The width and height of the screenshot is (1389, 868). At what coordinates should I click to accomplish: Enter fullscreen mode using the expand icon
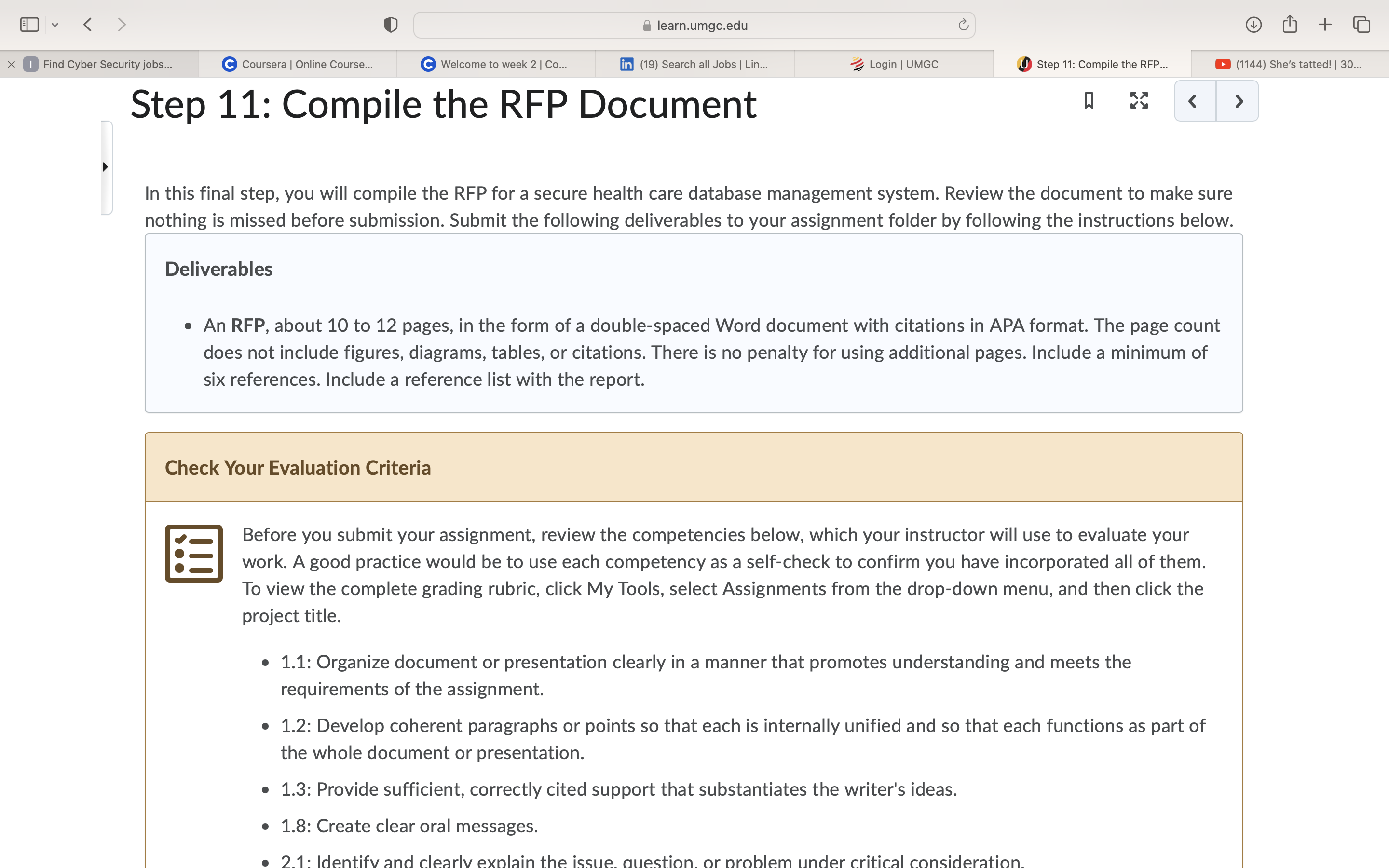point(1139,101)
